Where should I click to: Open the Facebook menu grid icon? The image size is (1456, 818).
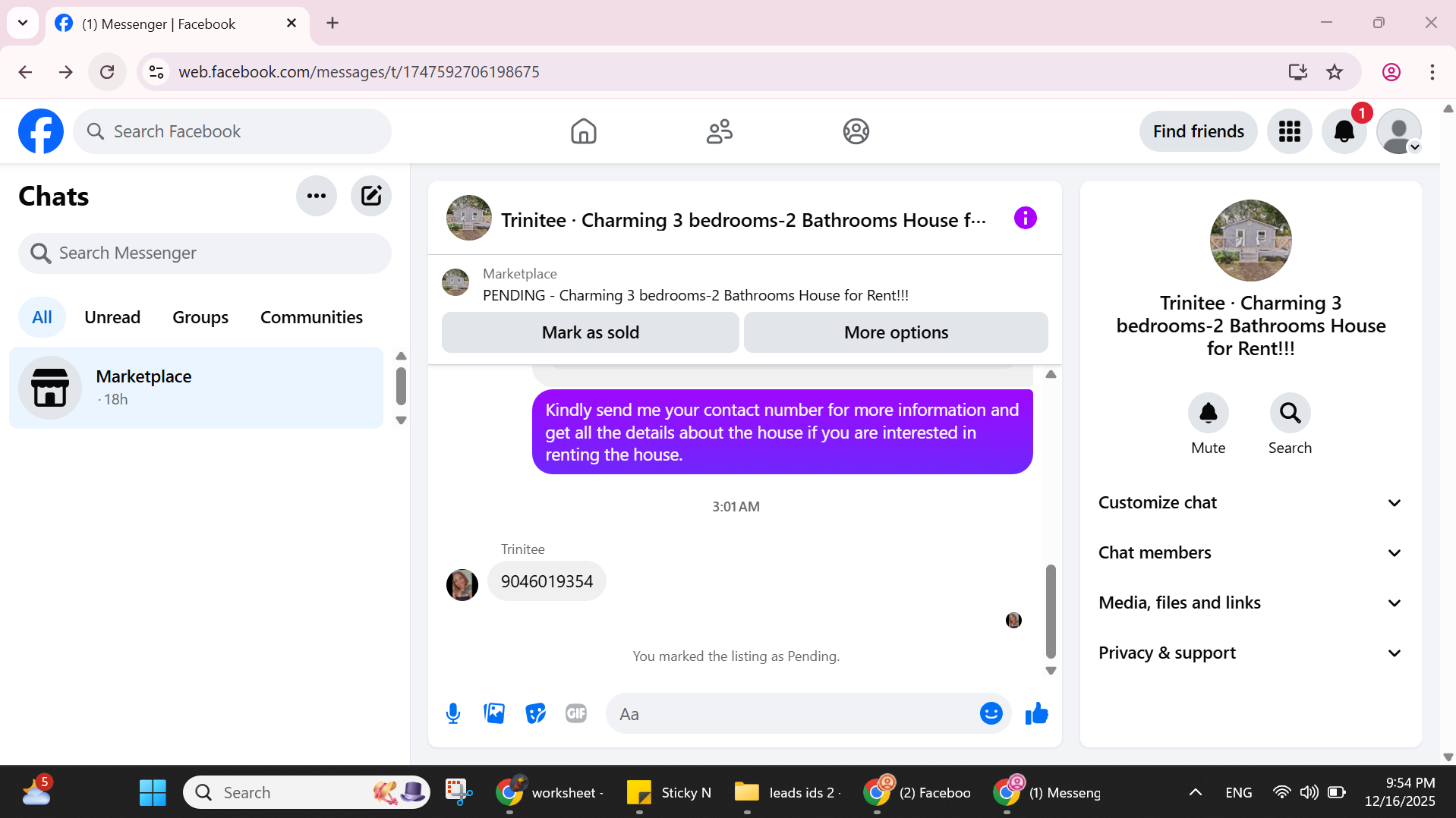pos(1290,131)
